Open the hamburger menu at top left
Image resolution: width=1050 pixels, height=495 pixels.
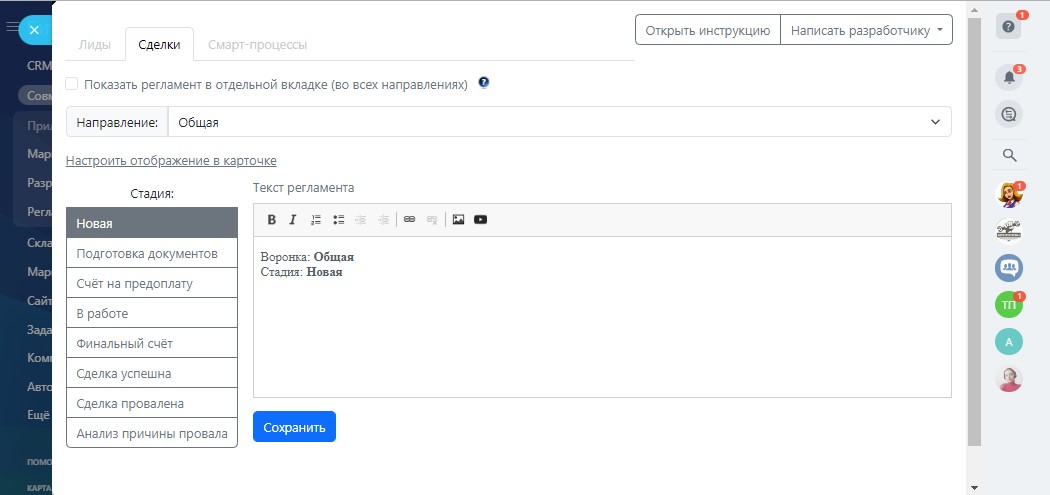[x=11, y=27]
